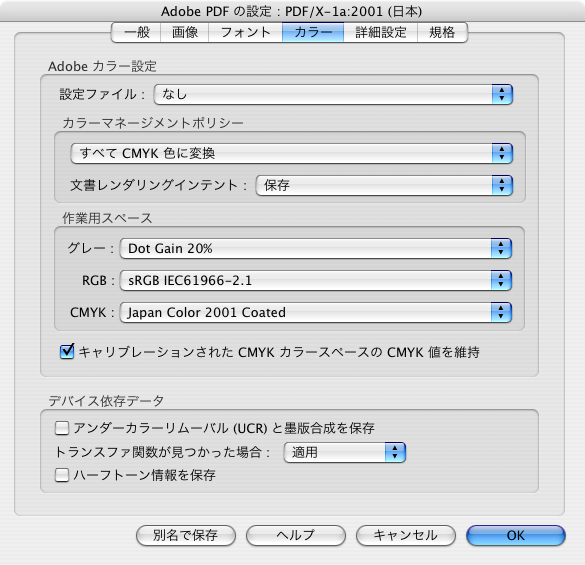Enable ハーフトーン情報を保存 checkbox
The width and height of the screenshot is (585, 565).
[x=62, y=475]
